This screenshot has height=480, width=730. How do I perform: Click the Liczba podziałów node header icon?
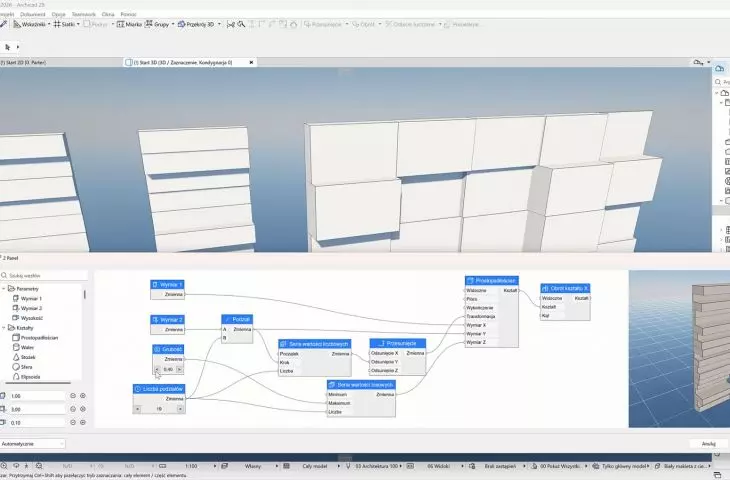tap(138, 389)
